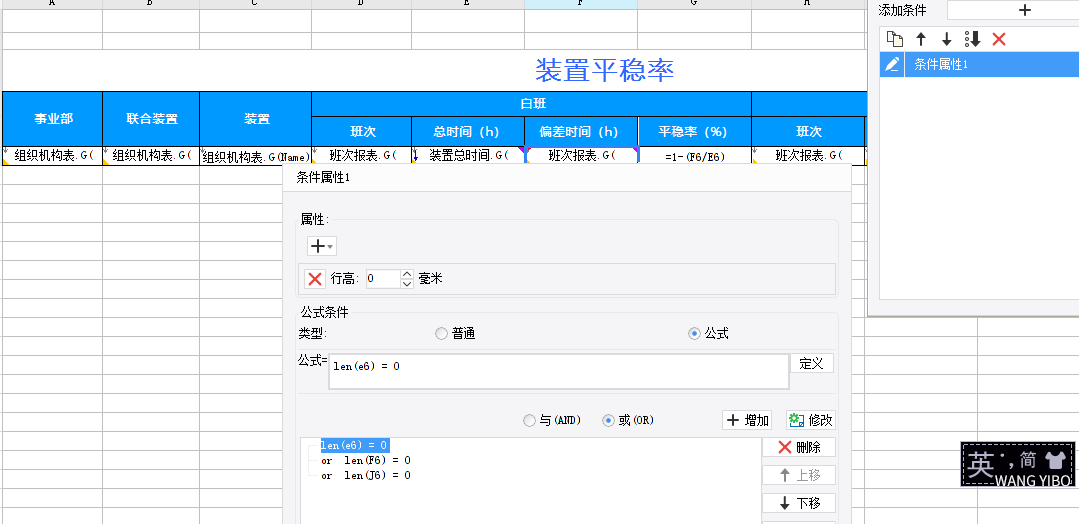Click the 增加 button

(747, 420)
